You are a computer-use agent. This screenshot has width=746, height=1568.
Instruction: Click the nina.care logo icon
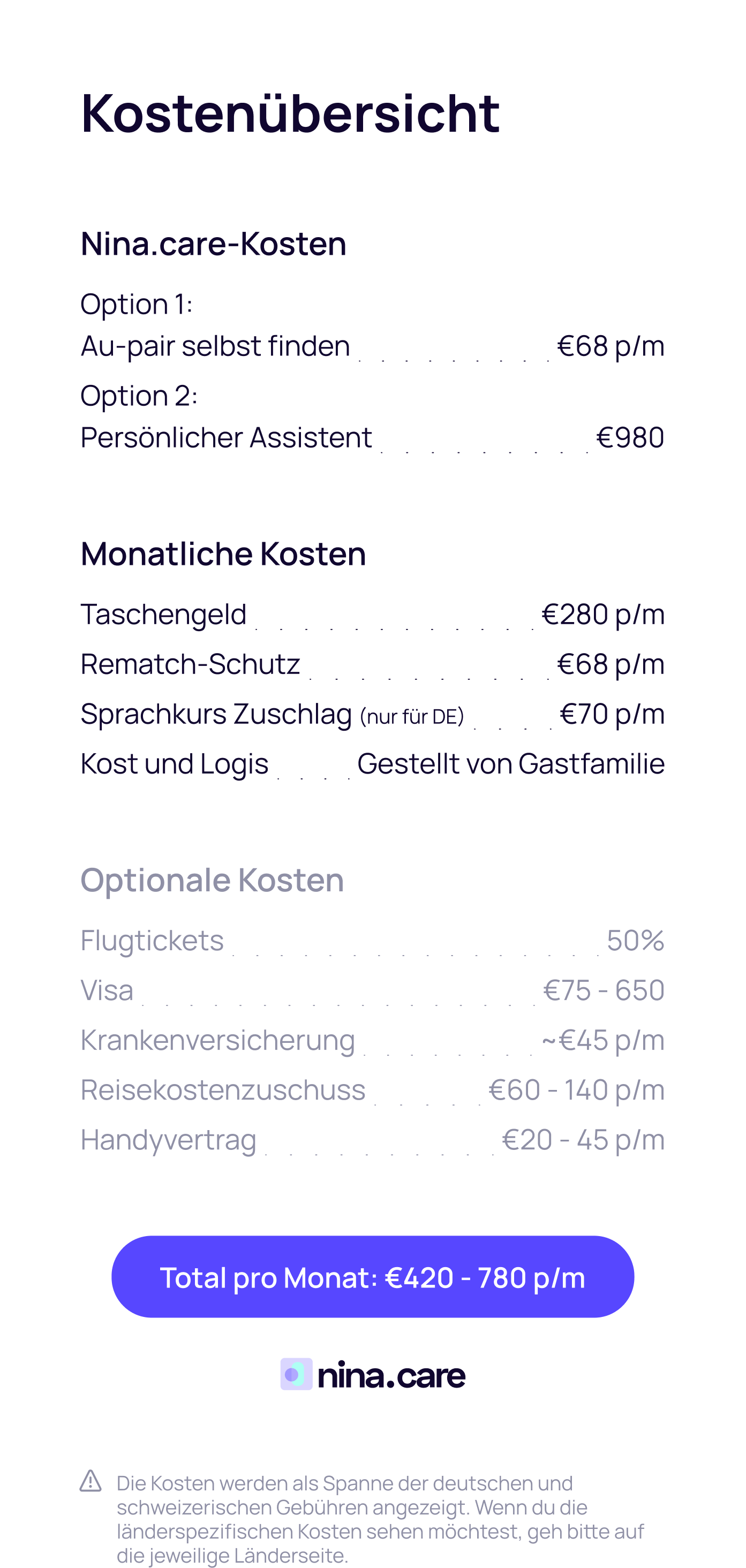(296, 1374)
